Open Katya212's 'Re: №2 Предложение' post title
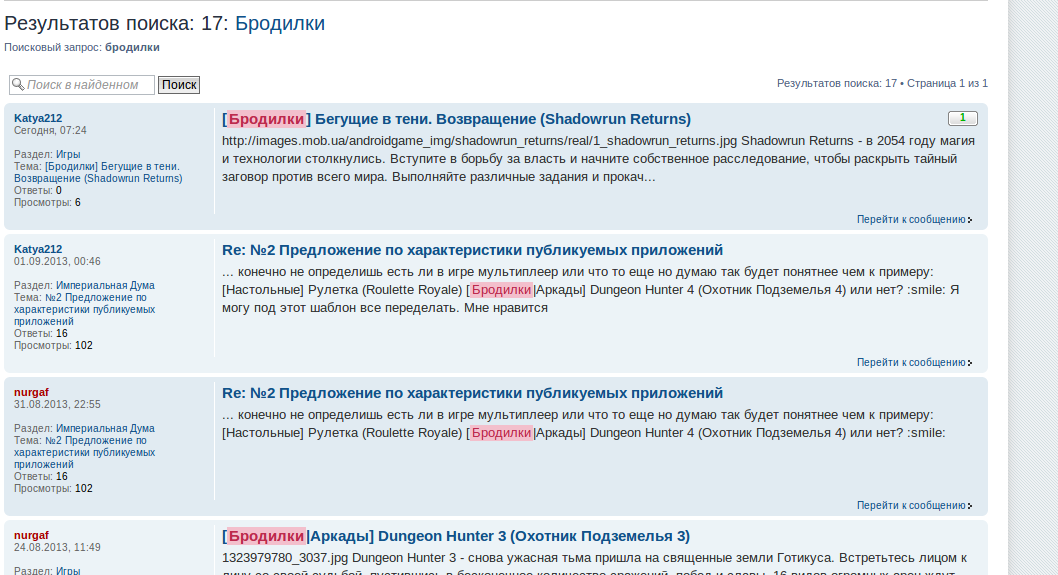This screenshot has height=575, width=1058. pos(472,250)
